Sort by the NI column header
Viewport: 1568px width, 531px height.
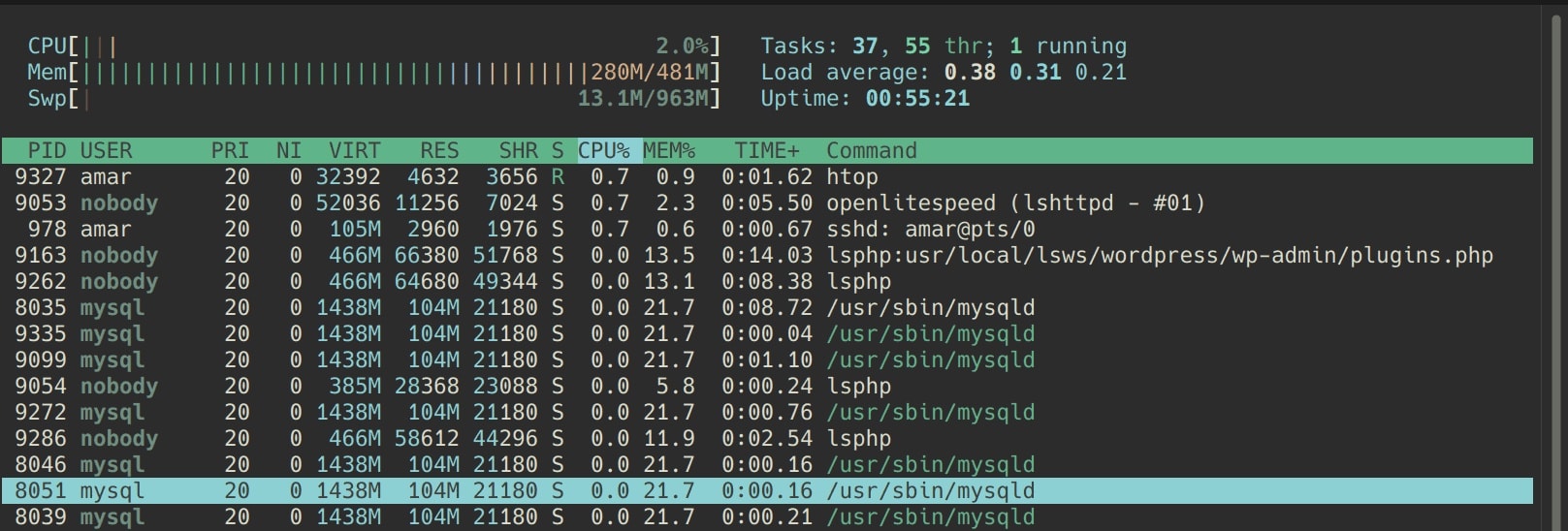(289, 151)
